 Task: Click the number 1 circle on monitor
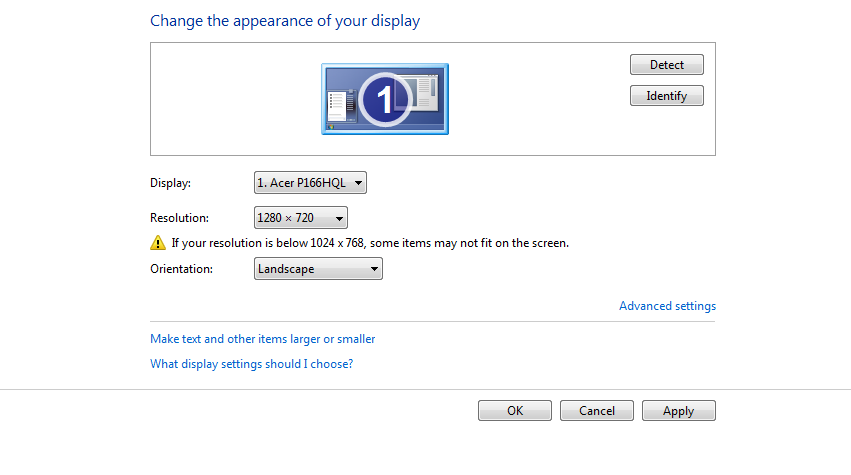tap(385, 99)
